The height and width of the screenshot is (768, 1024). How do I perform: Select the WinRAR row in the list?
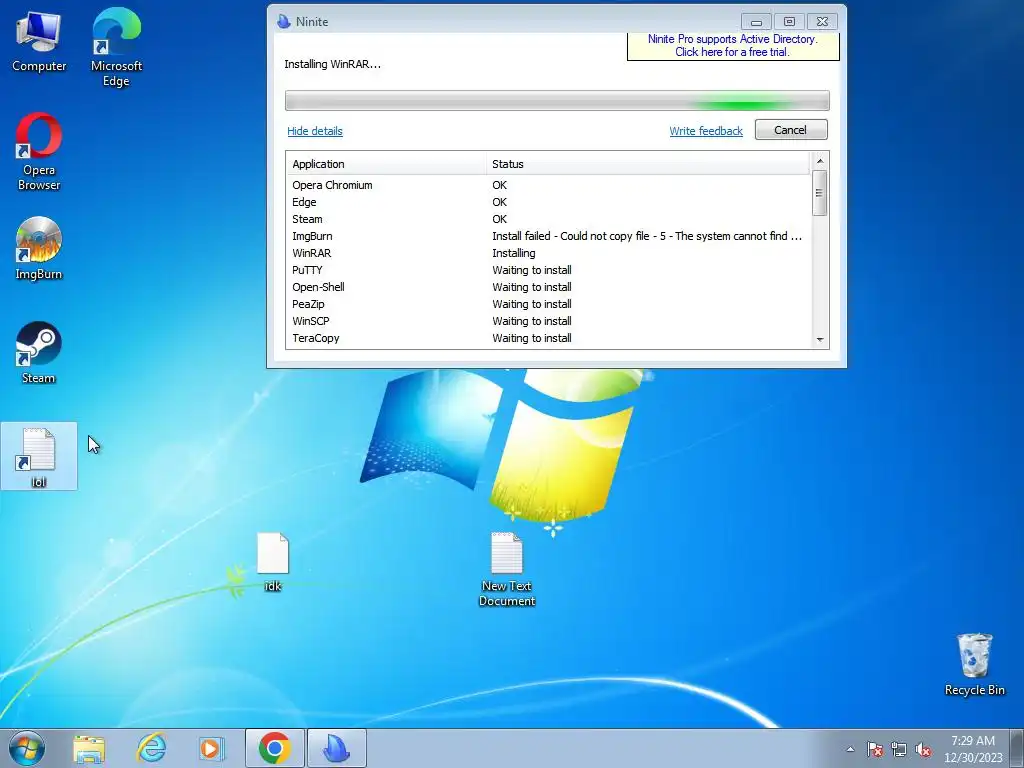point(549,253)
